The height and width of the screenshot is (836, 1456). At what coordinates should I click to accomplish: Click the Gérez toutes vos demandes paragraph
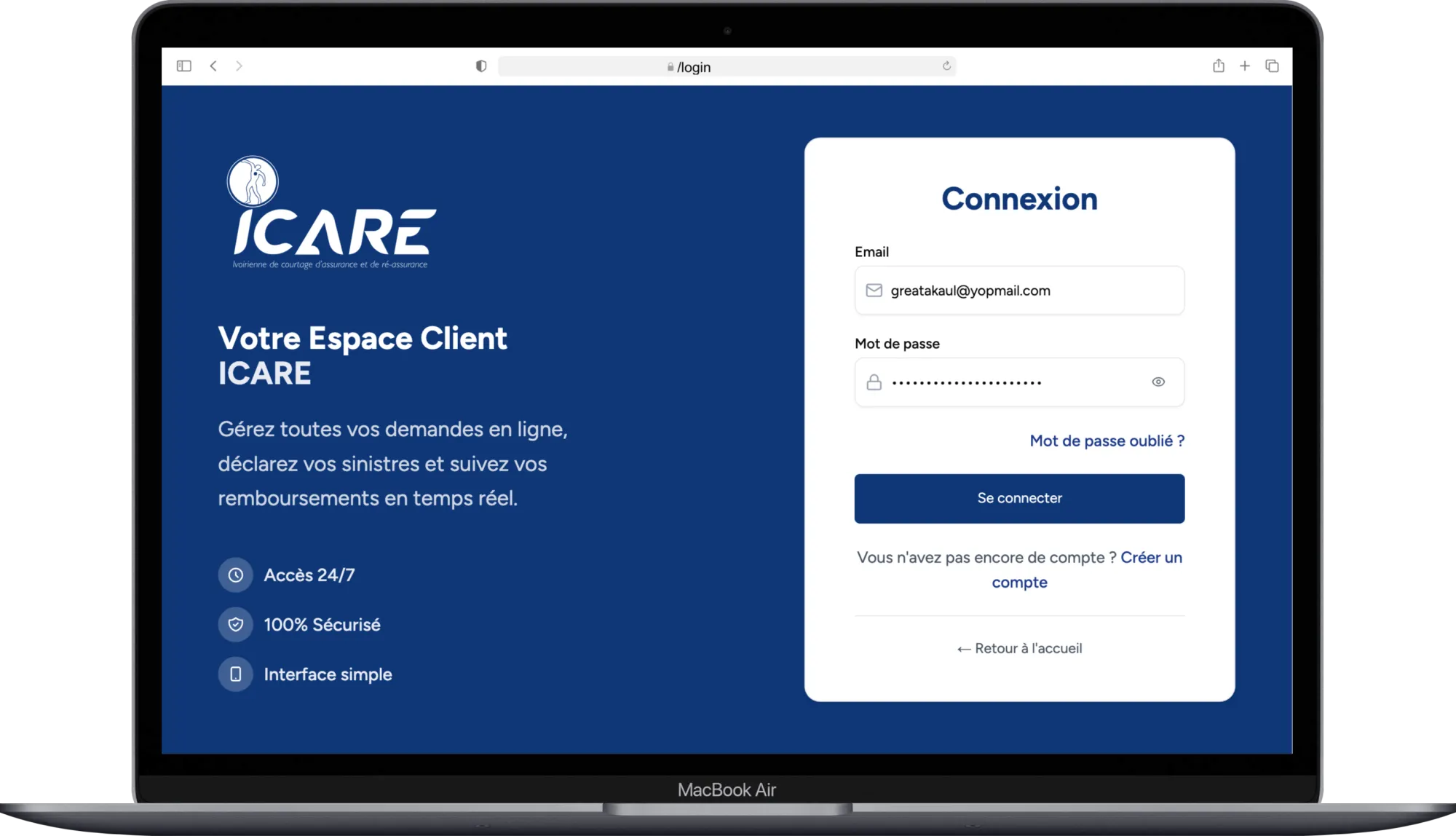[393, 464]
